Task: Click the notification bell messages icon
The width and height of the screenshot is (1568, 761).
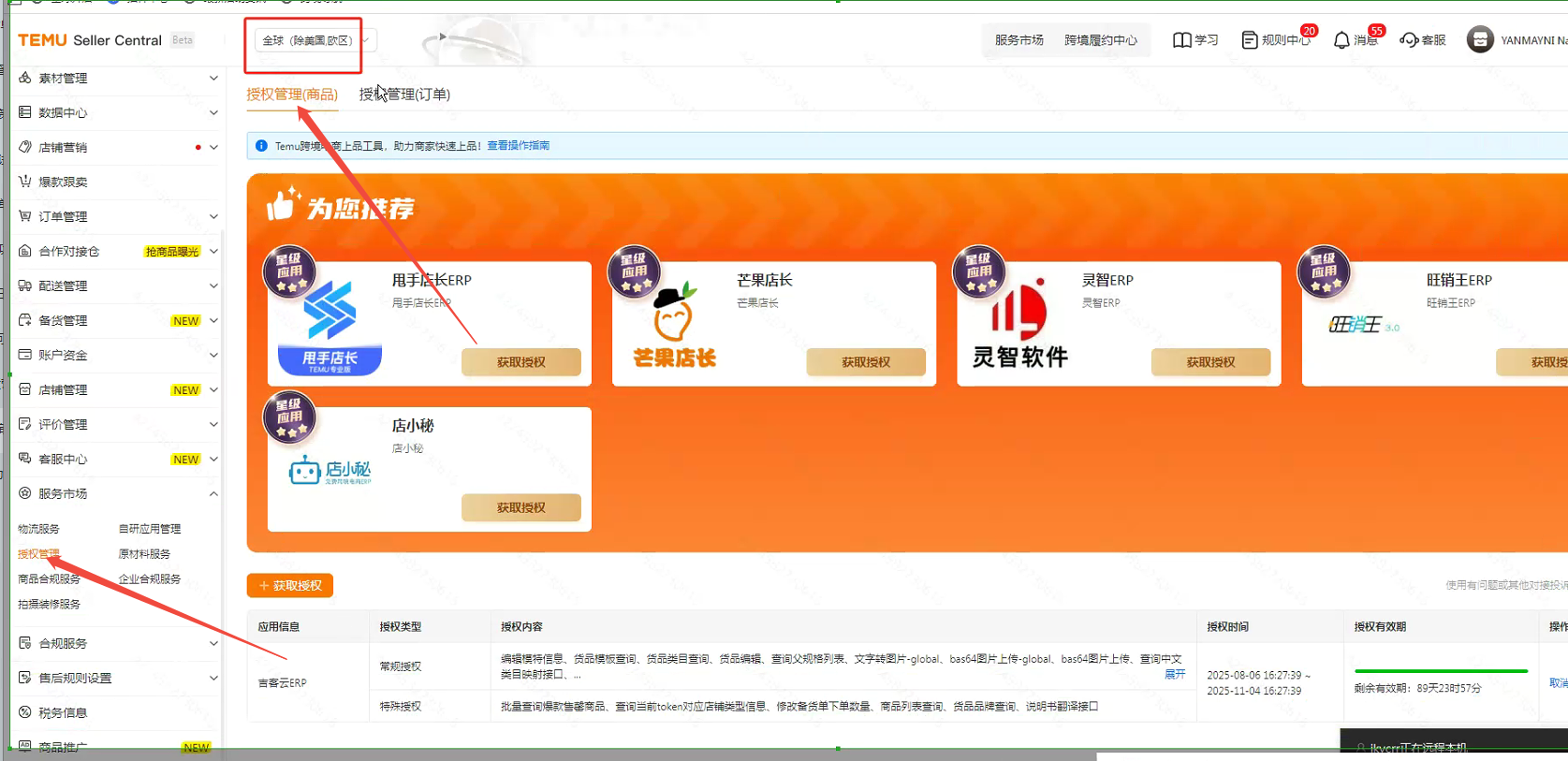Action: click(x=1342, y=40)
